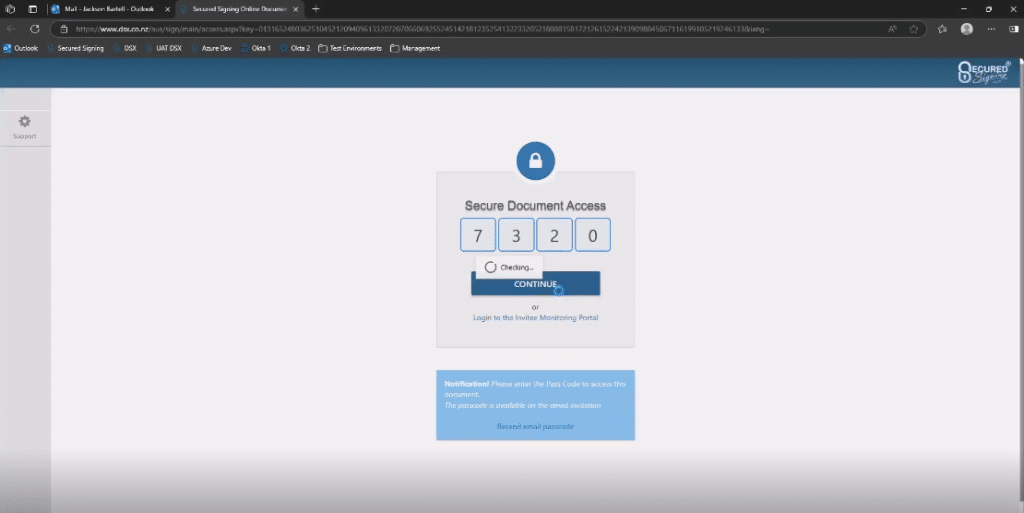Open the favorites list icon in toolbar

[x=942, y=29]
